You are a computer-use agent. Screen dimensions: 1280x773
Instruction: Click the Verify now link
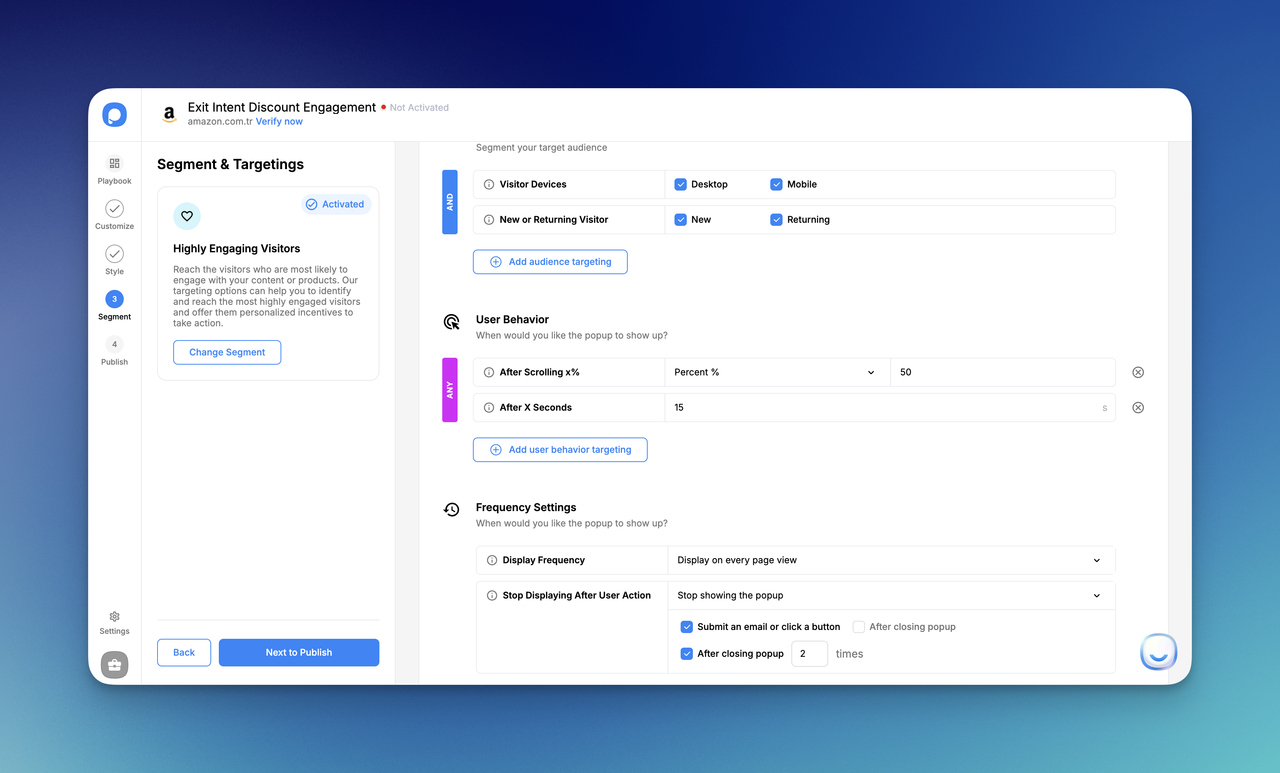[x=279, y=121]
